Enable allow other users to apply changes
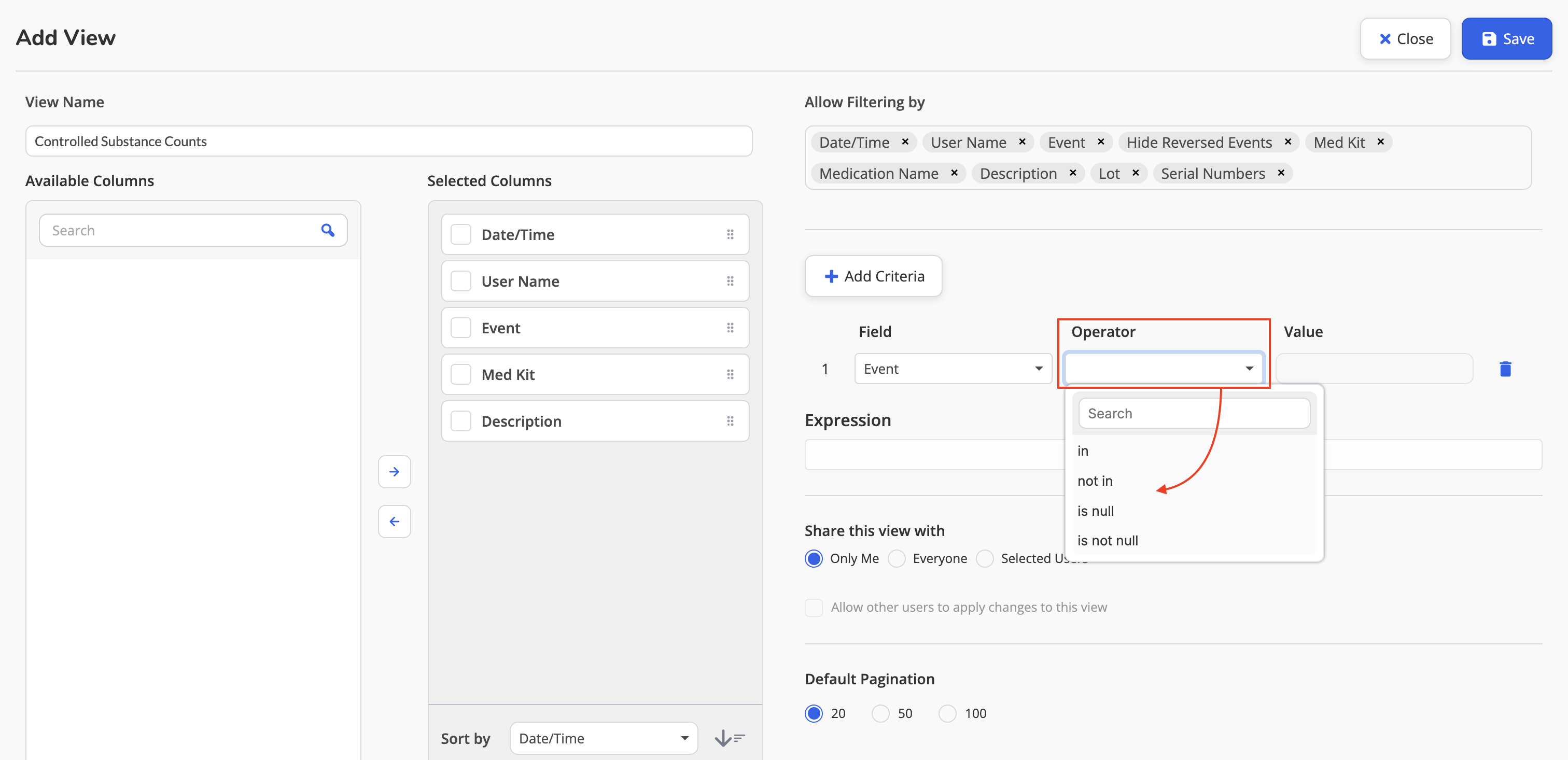Image resolution: width=1568 pixels, height=760 pixels. pyautogui.click(x=814, y=607)
